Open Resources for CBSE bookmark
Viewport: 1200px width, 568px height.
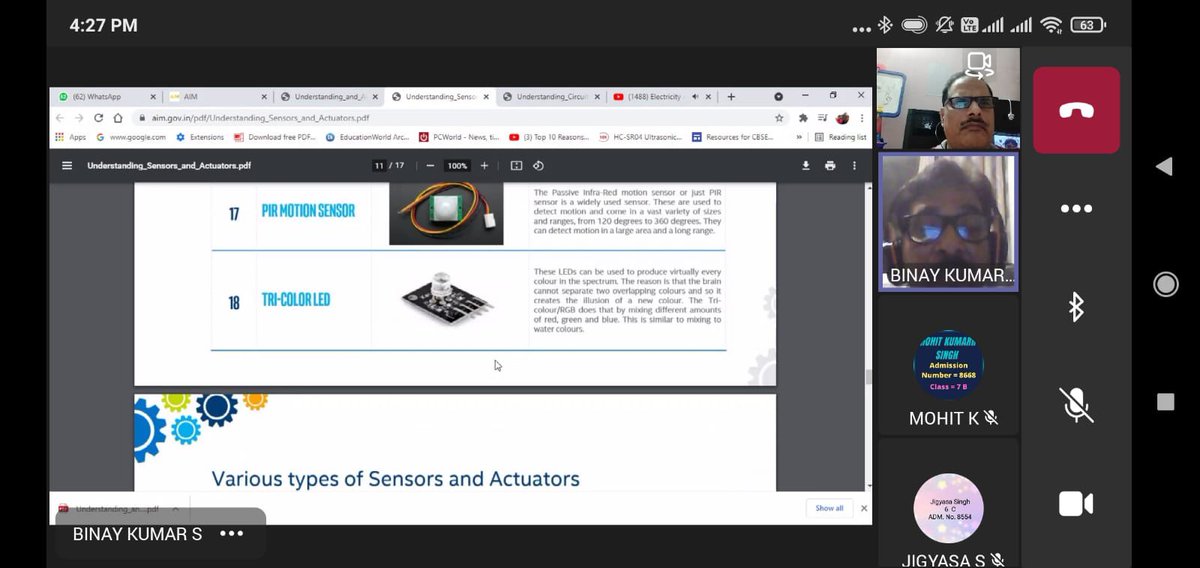pos(732,137)
